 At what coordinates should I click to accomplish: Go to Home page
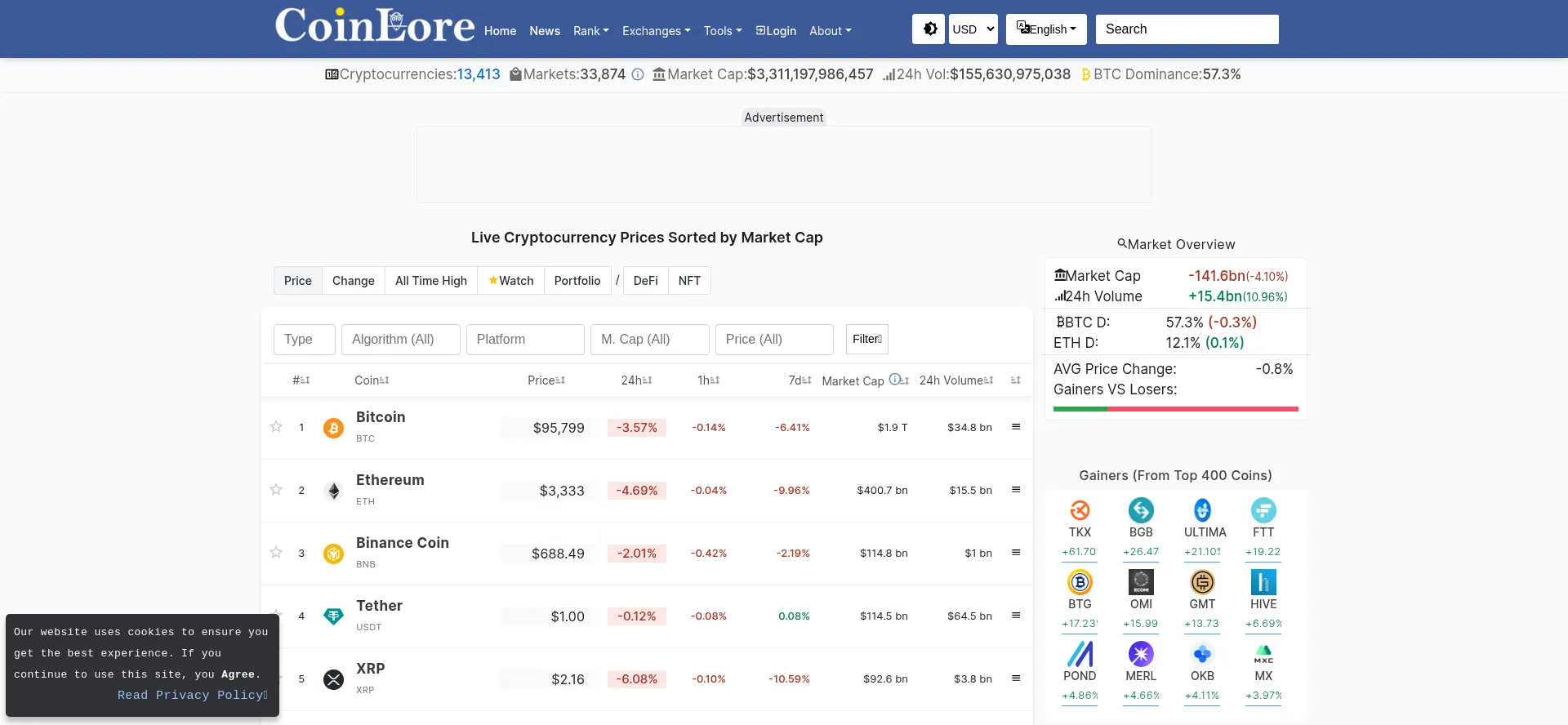pyautogui.click(x=500, y=31)
